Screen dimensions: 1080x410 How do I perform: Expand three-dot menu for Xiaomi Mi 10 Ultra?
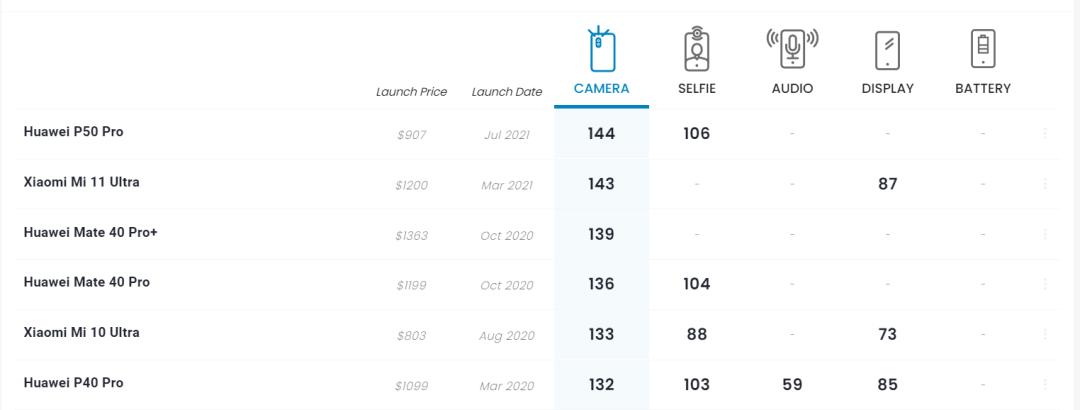1045,334
